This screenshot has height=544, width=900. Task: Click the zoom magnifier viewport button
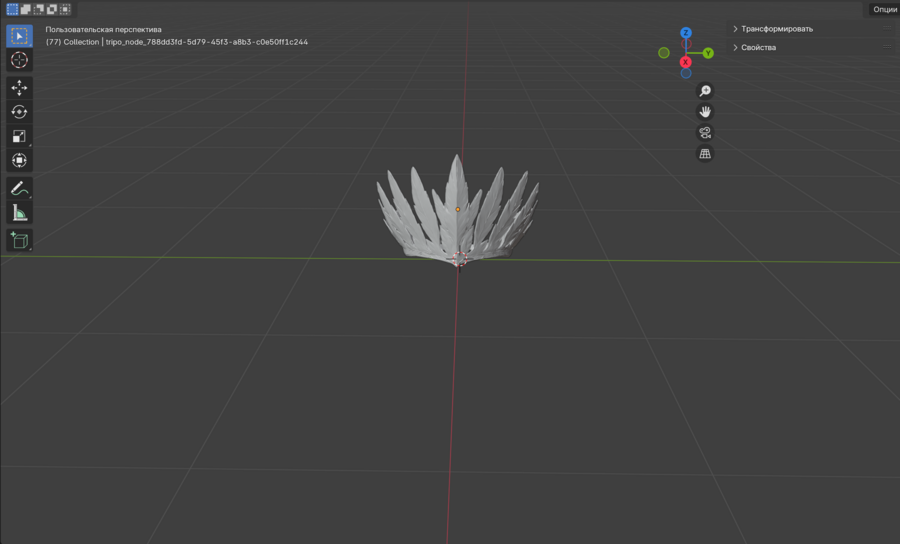coord(705,91)
